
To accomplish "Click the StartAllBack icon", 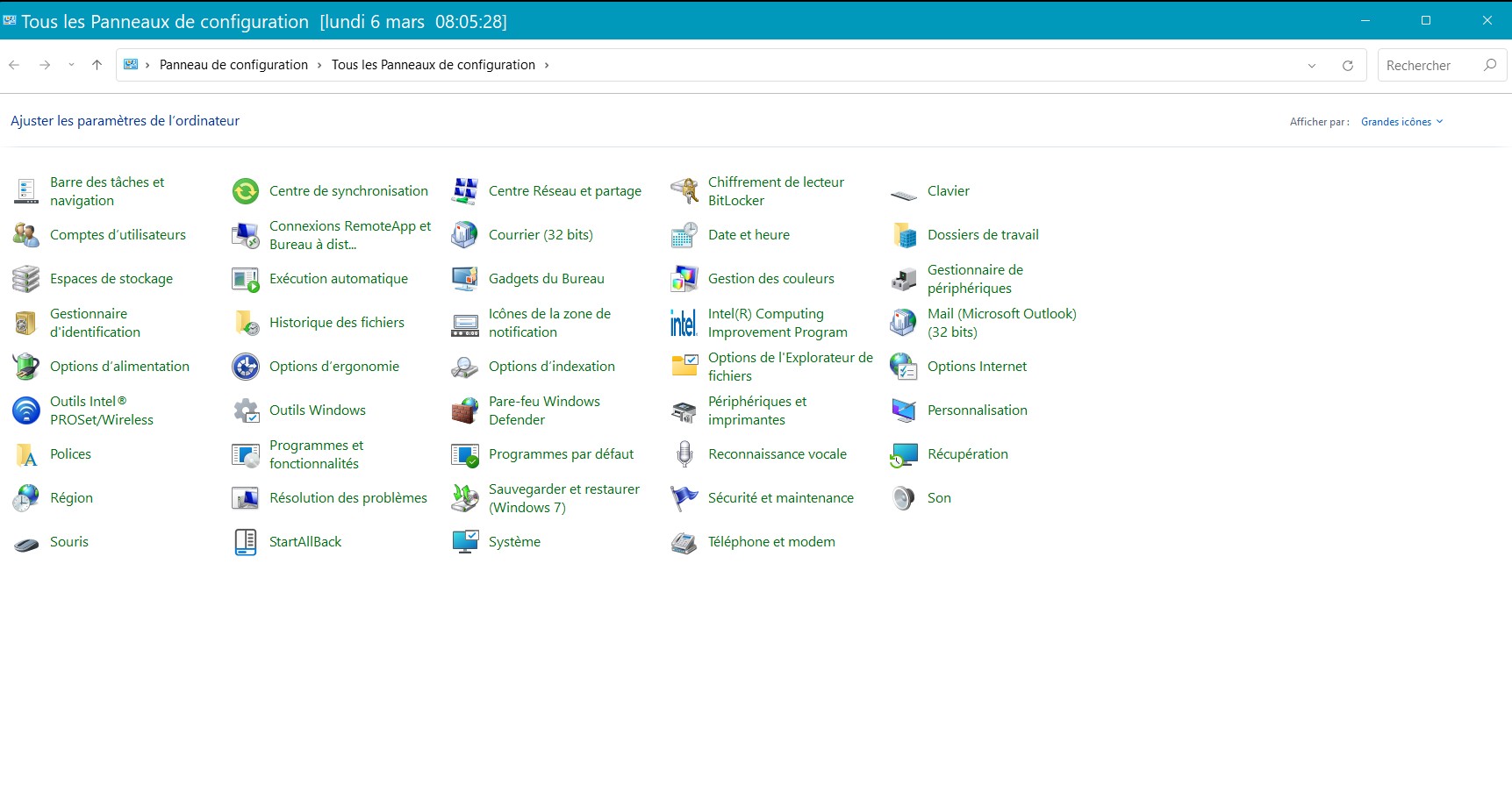I will [246, 542].
